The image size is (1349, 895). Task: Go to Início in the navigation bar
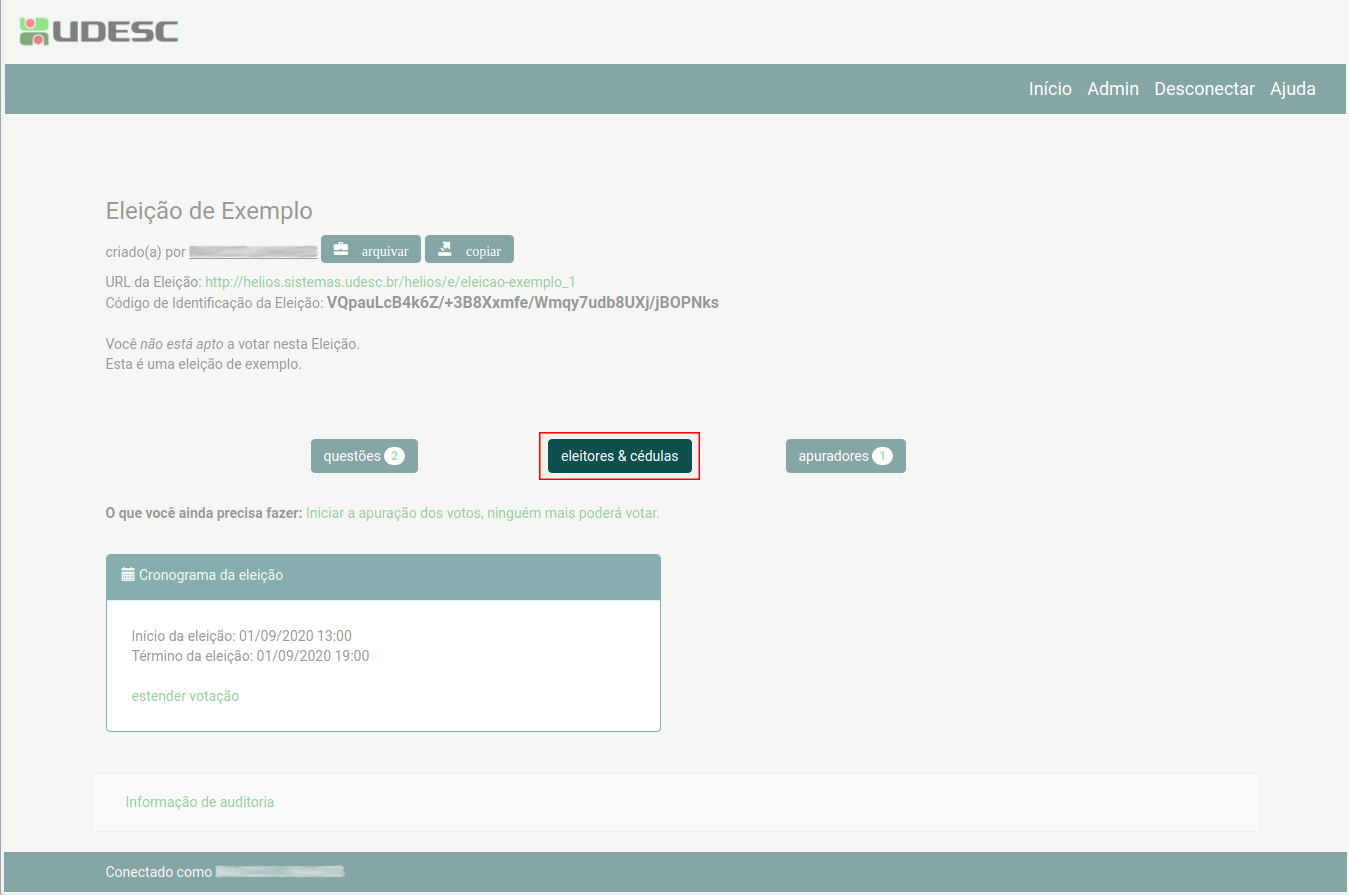coord(1050,89)
